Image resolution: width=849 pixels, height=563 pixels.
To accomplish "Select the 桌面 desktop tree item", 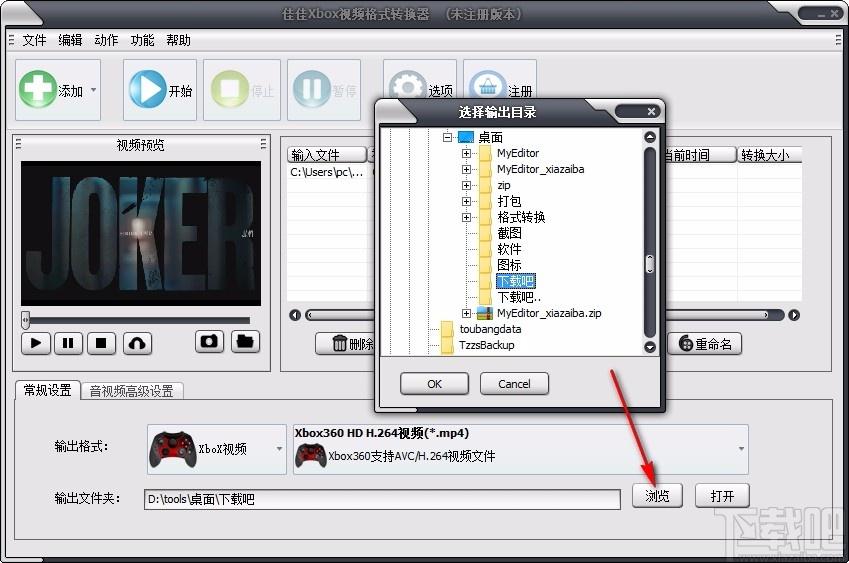I will (x=491, y=137).
